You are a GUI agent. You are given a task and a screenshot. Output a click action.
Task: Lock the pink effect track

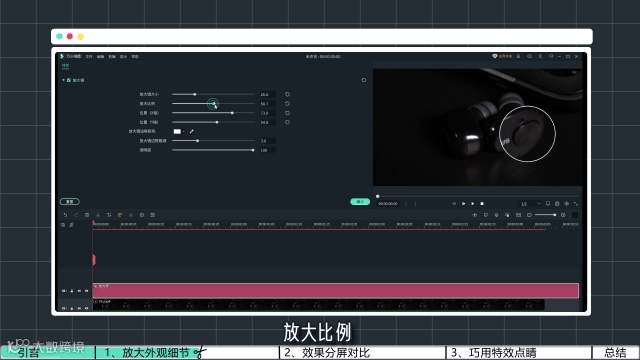click(x=72, y=291)
